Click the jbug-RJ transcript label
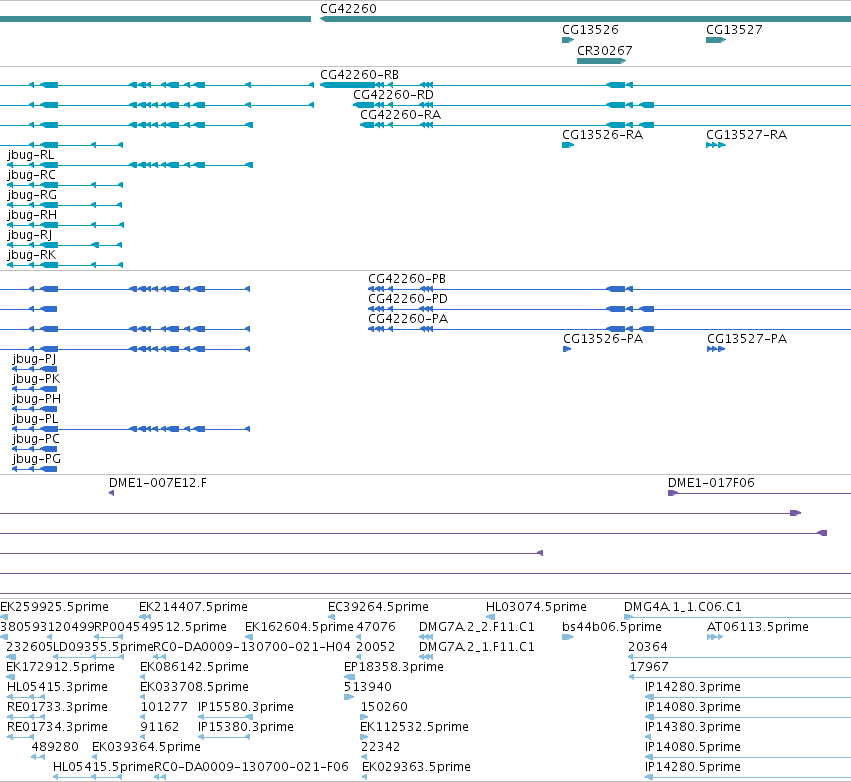 coord(30,235)
